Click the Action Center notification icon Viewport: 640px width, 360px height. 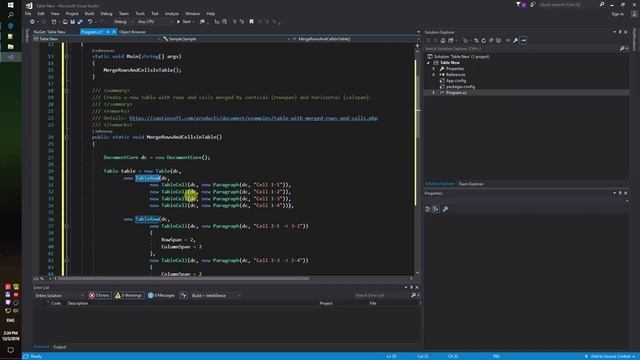(11, 350)
